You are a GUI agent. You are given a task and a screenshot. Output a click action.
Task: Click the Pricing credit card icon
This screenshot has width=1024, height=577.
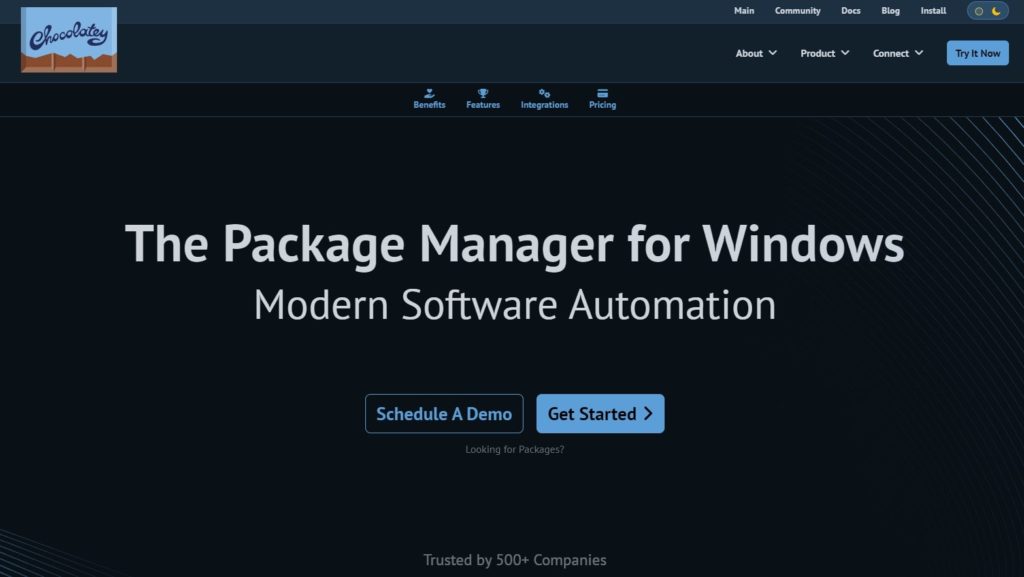pos(602,93)
